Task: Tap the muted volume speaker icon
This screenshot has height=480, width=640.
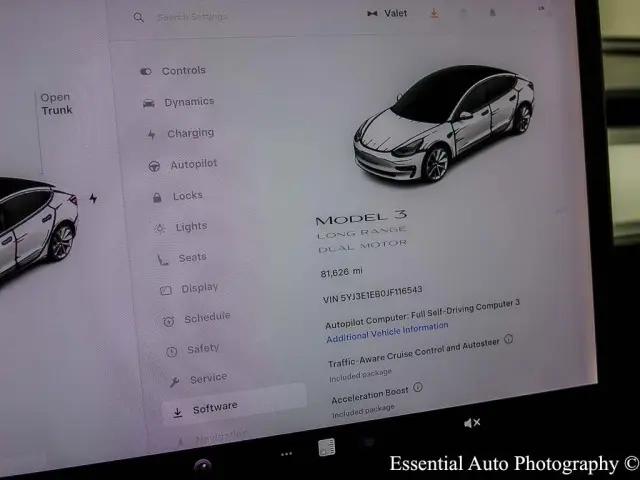Action: click(x=472, y=423)
